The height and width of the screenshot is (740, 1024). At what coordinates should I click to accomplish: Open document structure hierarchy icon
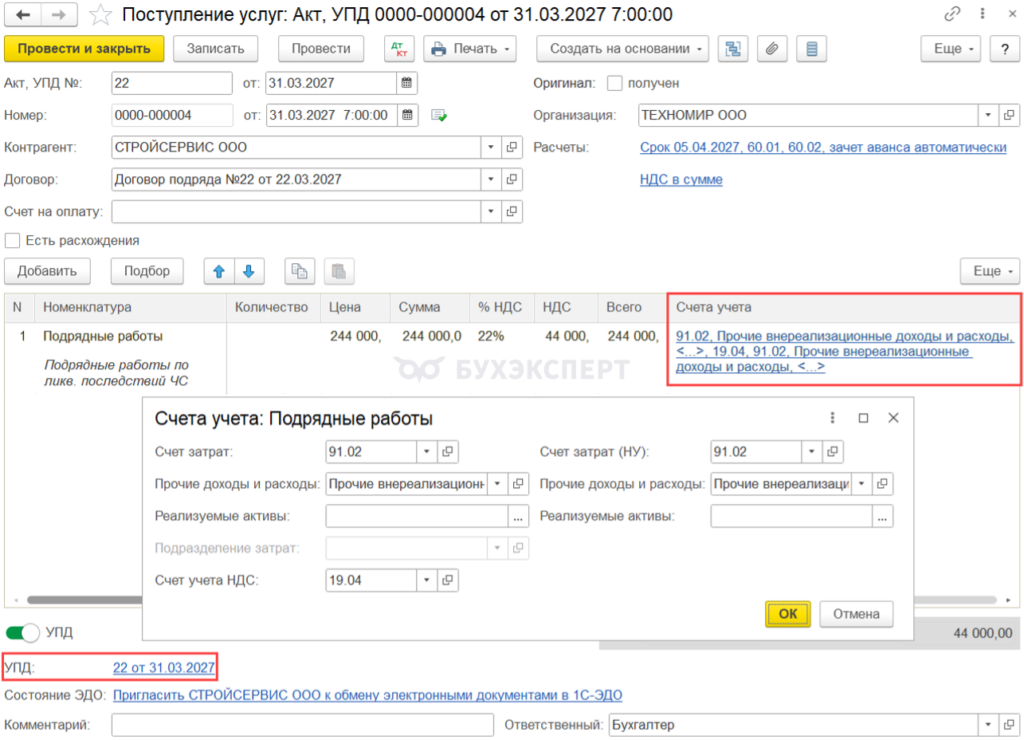(733, 49)
